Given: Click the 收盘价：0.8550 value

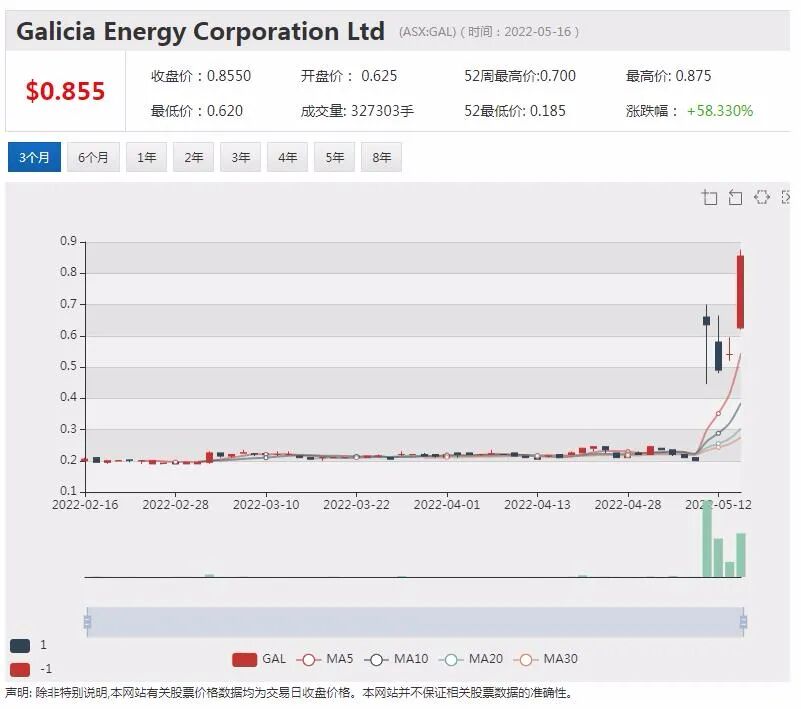Looking at the screenshot, I should coord(201,76).
